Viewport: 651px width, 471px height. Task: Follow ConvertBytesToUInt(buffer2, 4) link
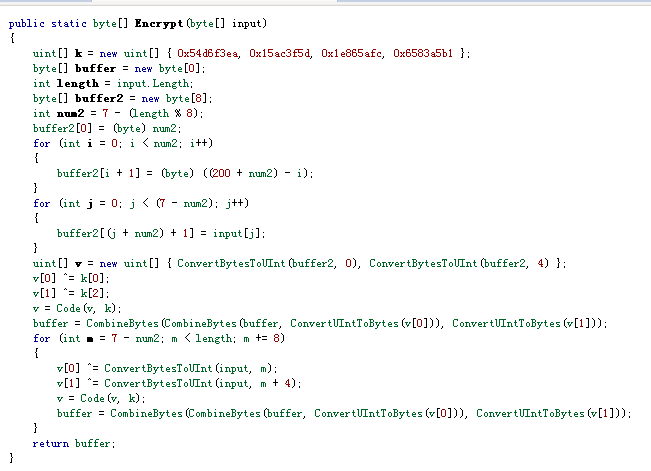coord(459,263)
